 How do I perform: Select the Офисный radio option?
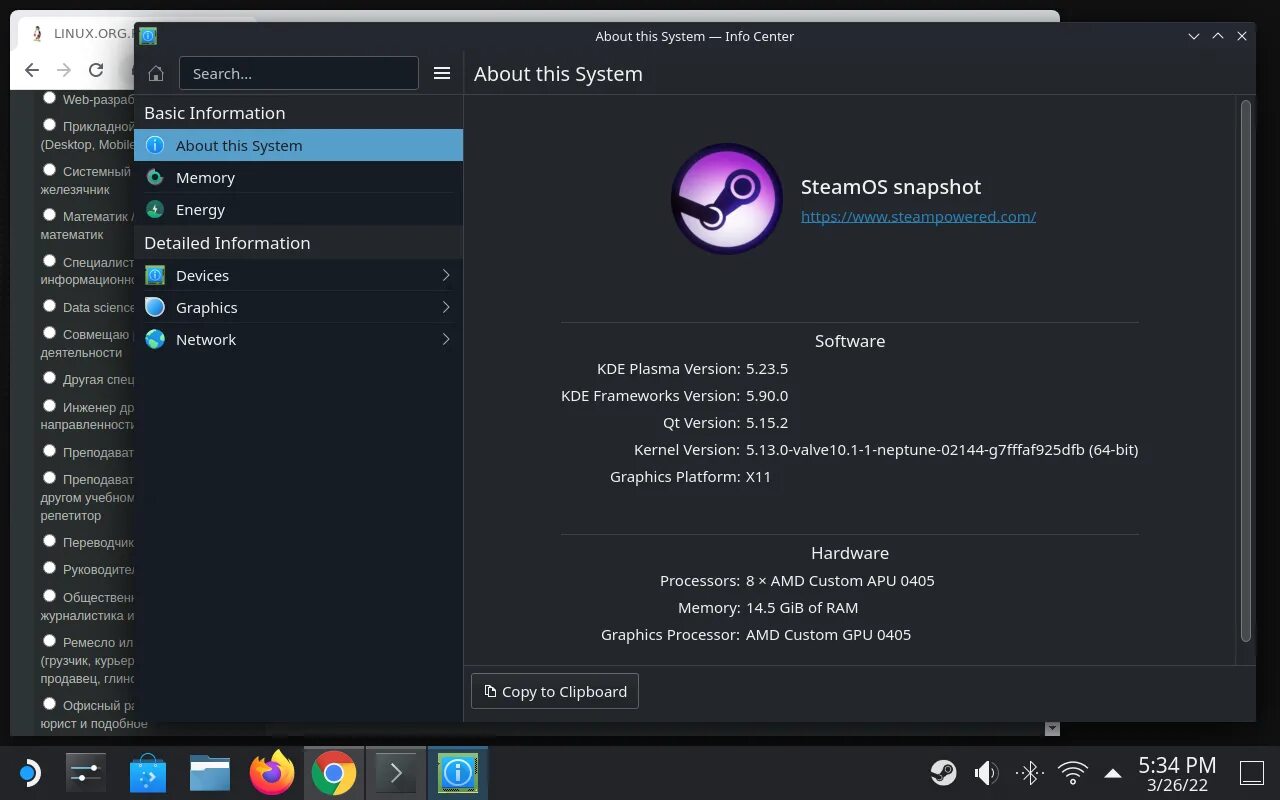[49, 704]
